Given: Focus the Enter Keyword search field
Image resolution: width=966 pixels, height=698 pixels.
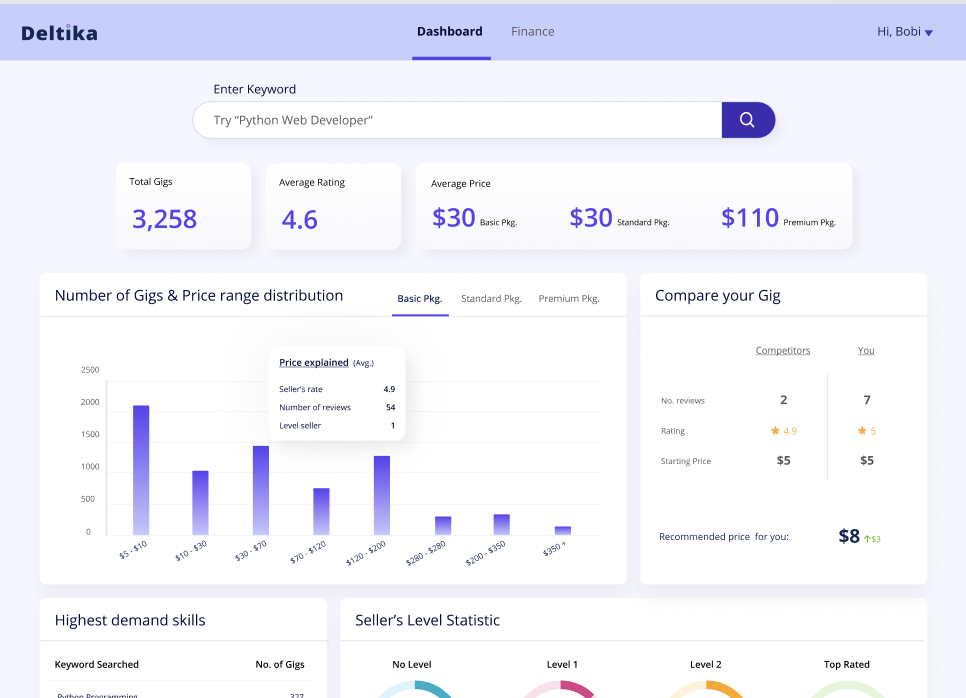Looking at the screenshot, I should click(x=457, y=120).
